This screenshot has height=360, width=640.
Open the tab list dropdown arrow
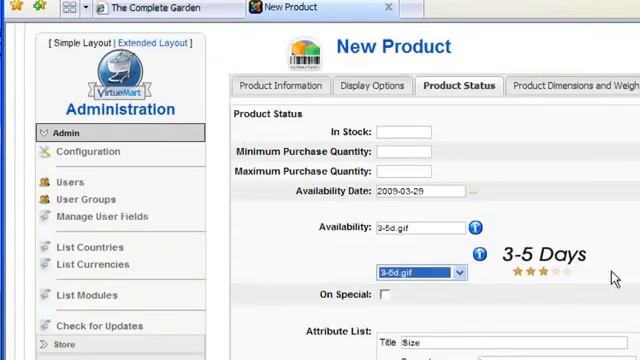click(x=86, y=7)
